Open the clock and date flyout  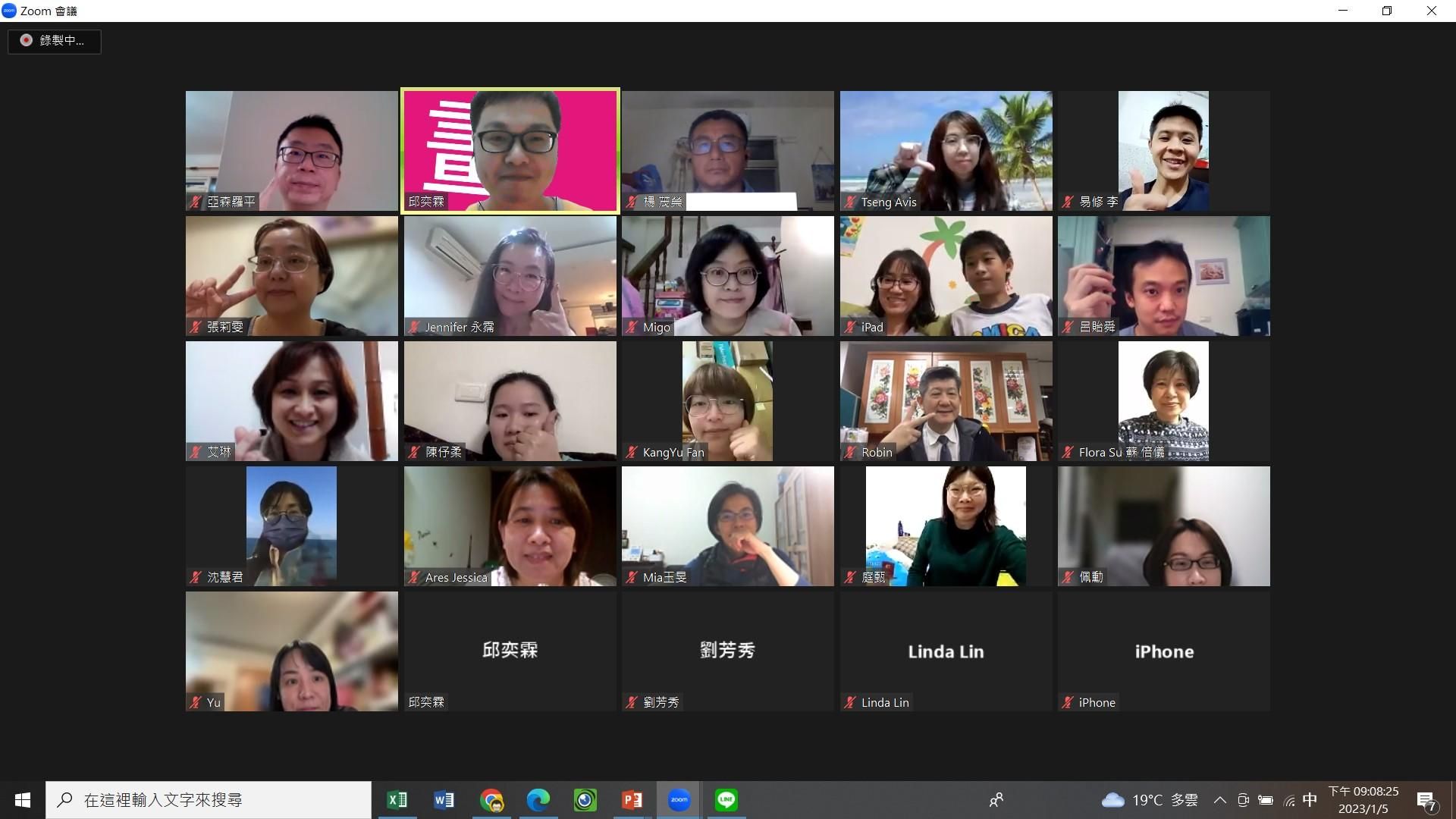click(x=1363, y=800)
